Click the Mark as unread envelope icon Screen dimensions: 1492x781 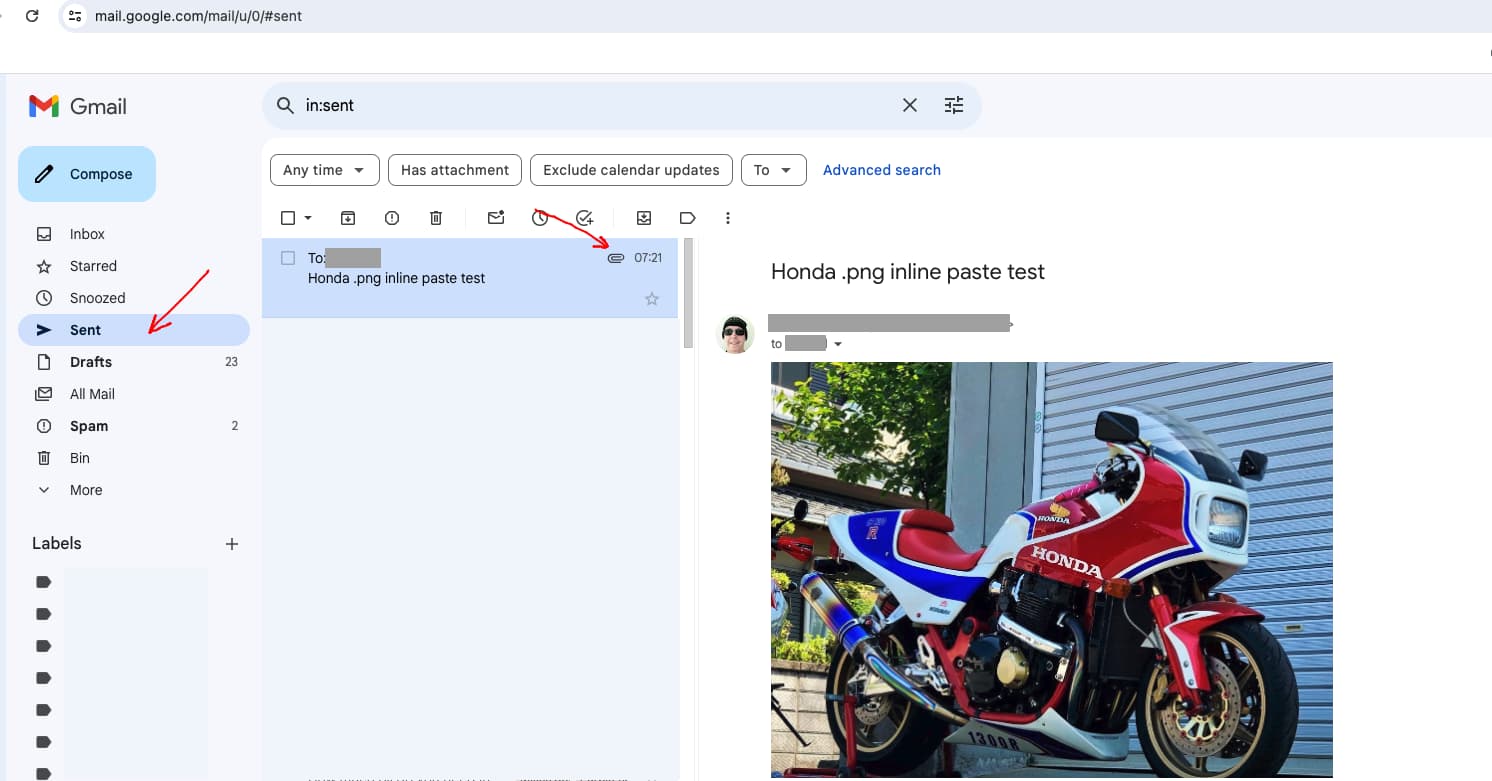pos(496,218)
